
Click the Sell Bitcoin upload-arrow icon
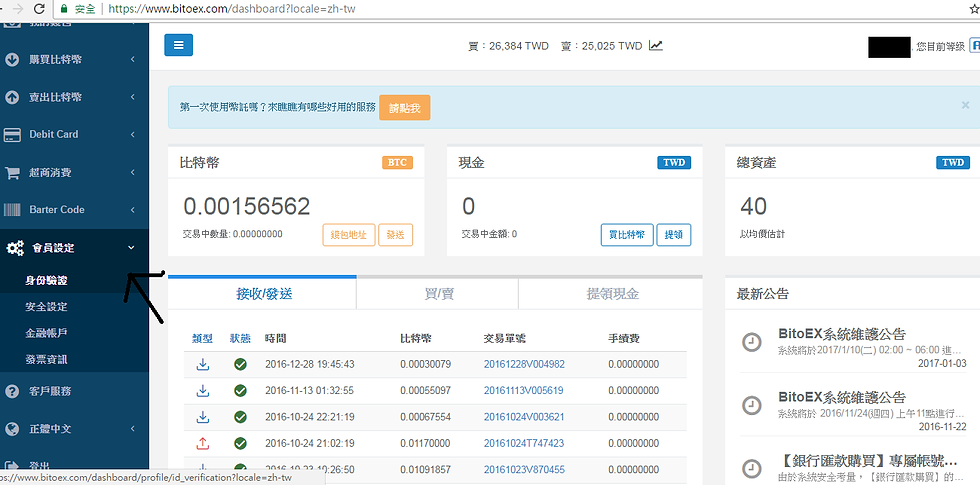12,98
